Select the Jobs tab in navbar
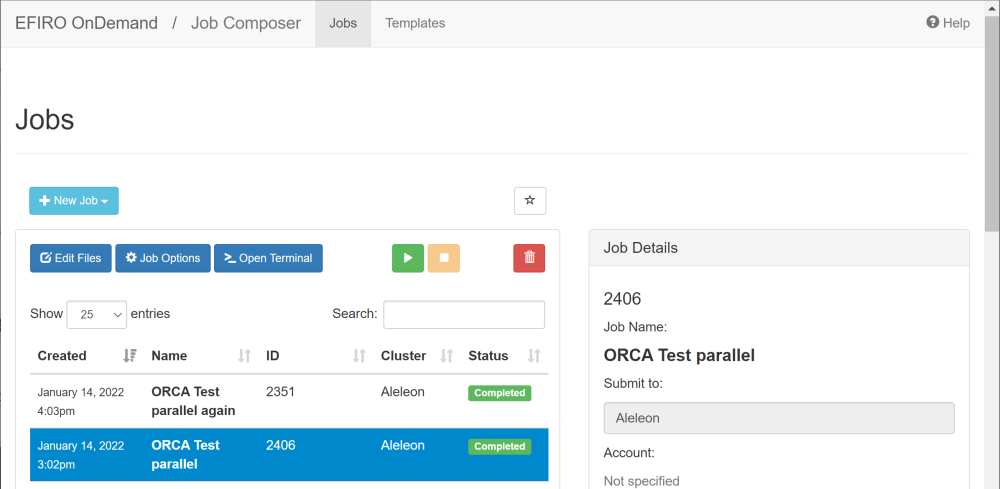The image size is (1000, 489). [x=343, y=23]
